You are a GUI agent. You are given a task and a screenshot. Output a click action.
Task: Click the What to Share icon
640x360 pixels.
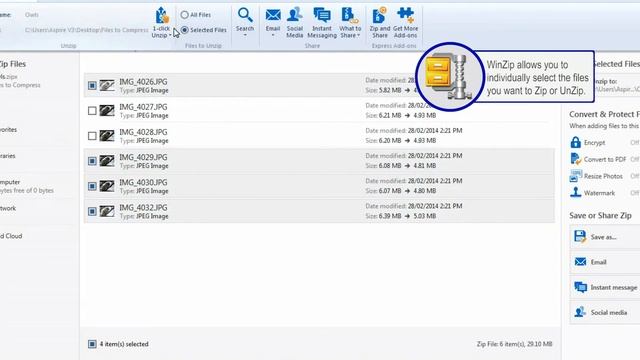349,16
